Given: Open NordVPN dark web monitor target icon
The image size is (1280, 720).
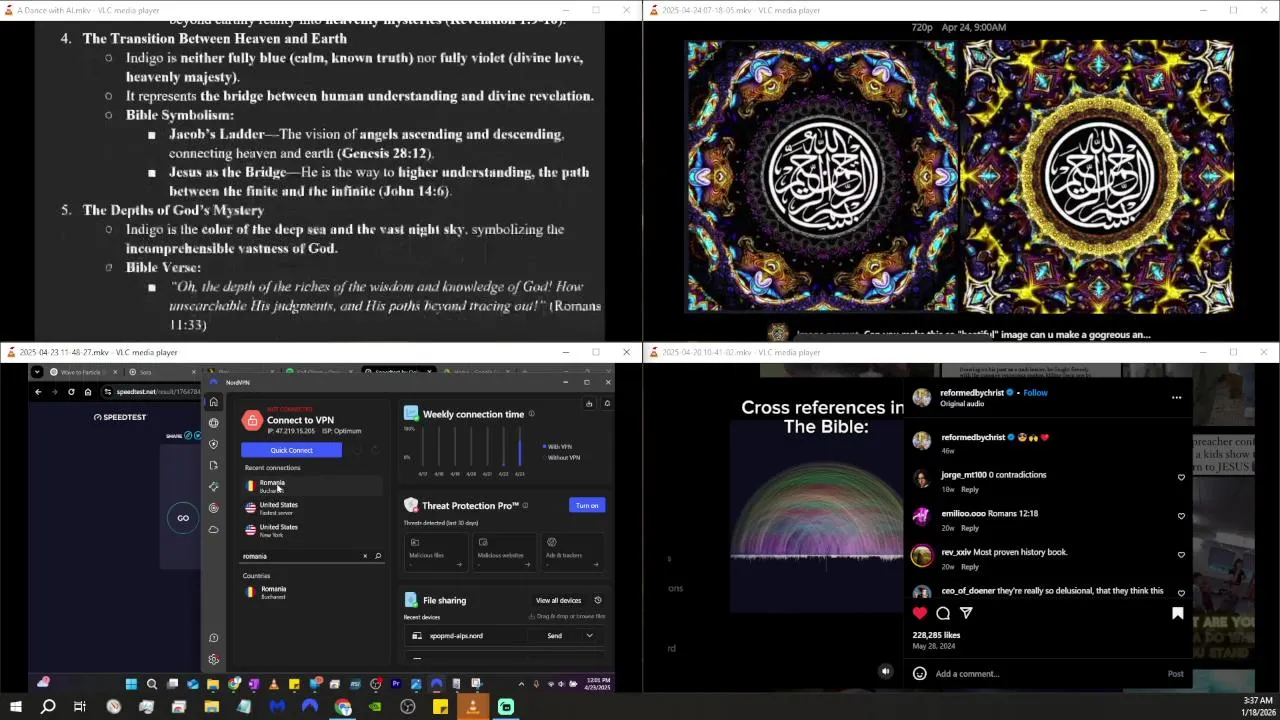Looking at the screenshot, I should coord(213,508).
